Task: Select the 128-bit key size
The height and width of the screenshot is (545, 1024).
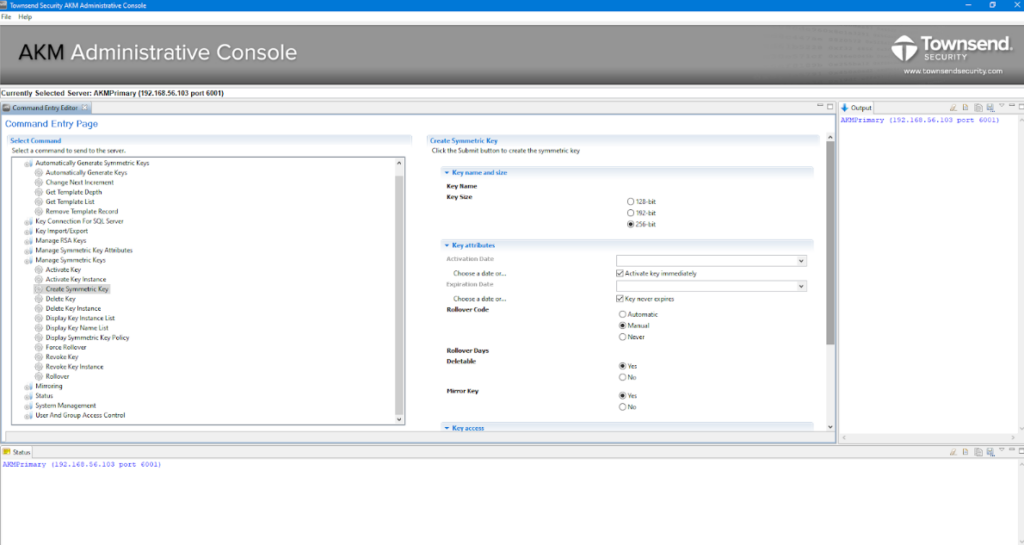Action: pyautogui.click(x=630, y=202)
